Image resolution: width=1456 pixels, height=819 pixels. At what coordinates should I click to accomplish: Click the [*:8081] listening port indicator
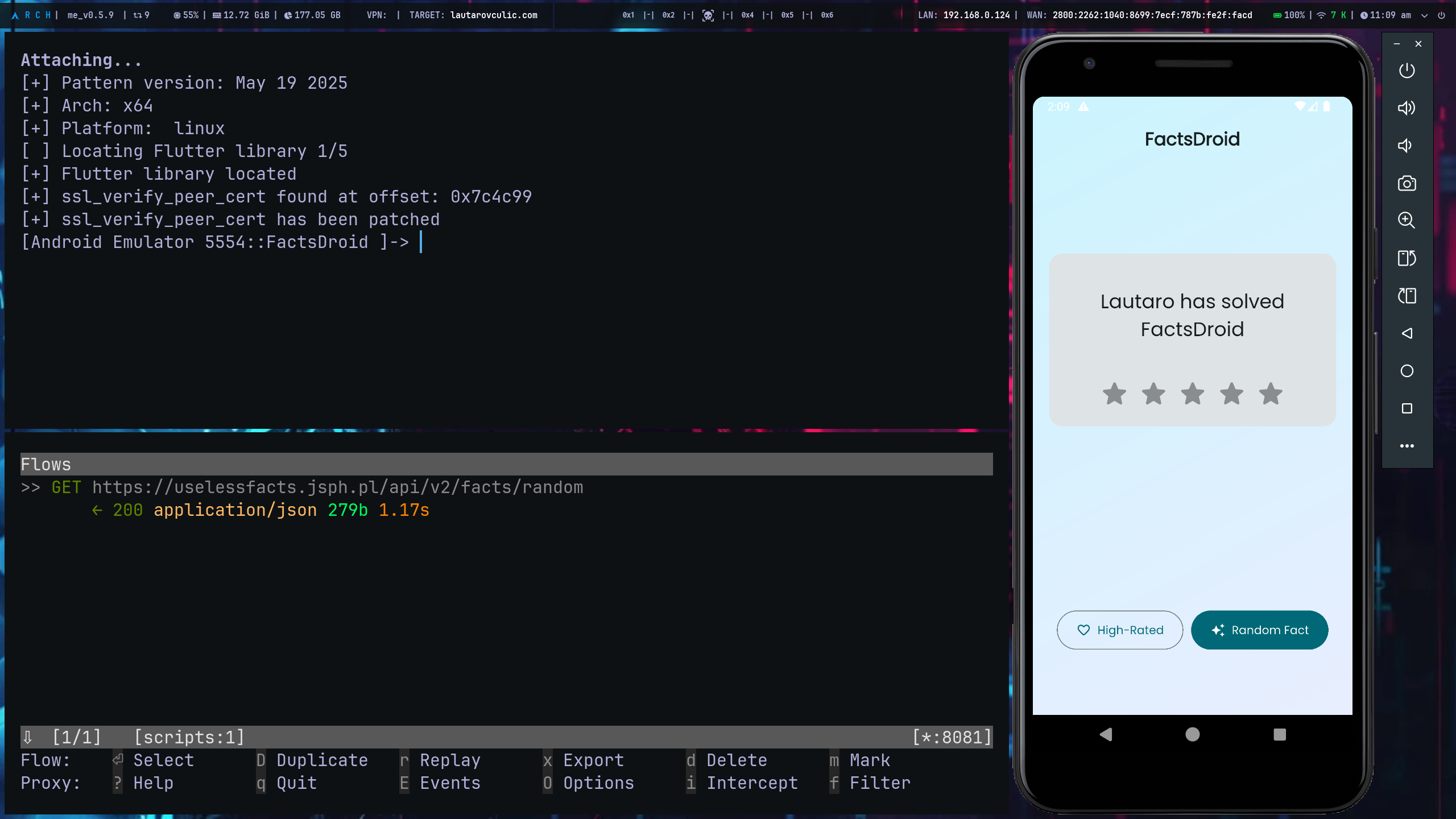coord(952,737)
